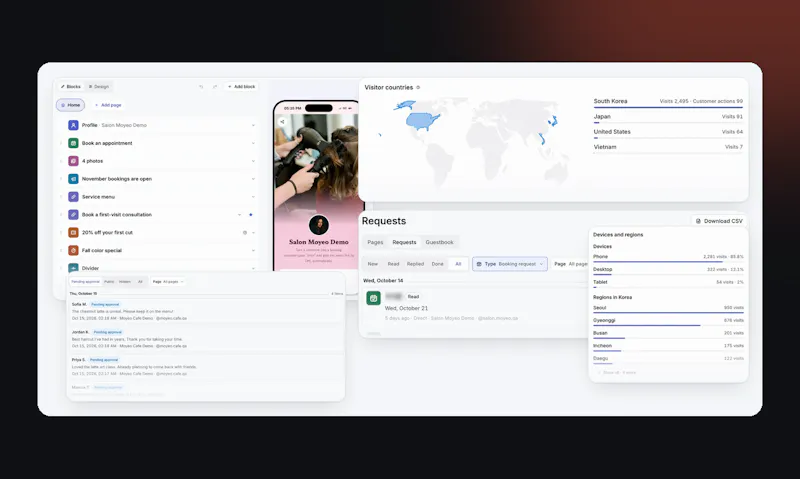800x479 pixels.
Task: Select the Hidden guestbook filter
Action: point(124,282)
